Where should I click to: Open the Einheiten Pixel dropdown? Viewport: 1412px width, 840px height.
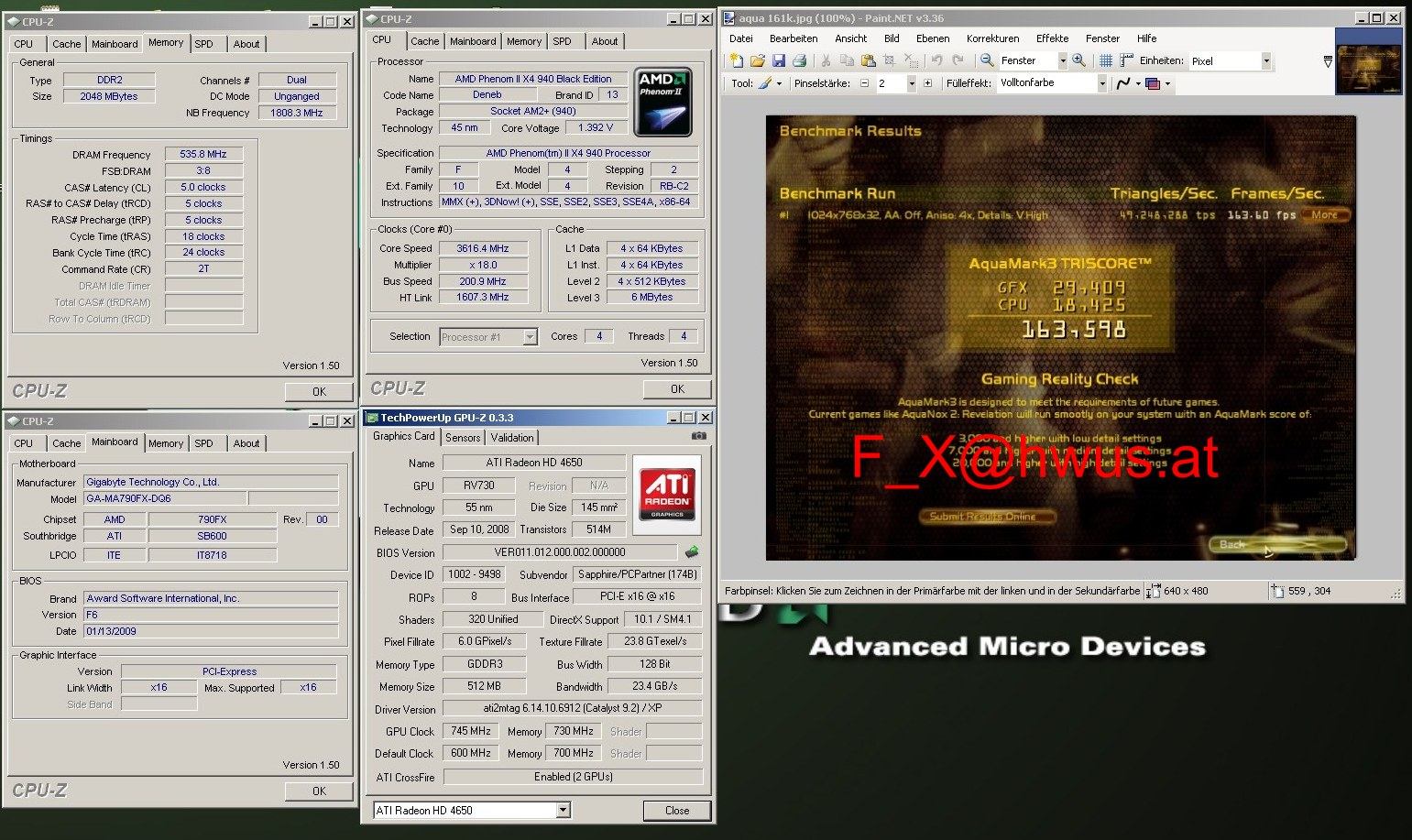(1266, 60)
